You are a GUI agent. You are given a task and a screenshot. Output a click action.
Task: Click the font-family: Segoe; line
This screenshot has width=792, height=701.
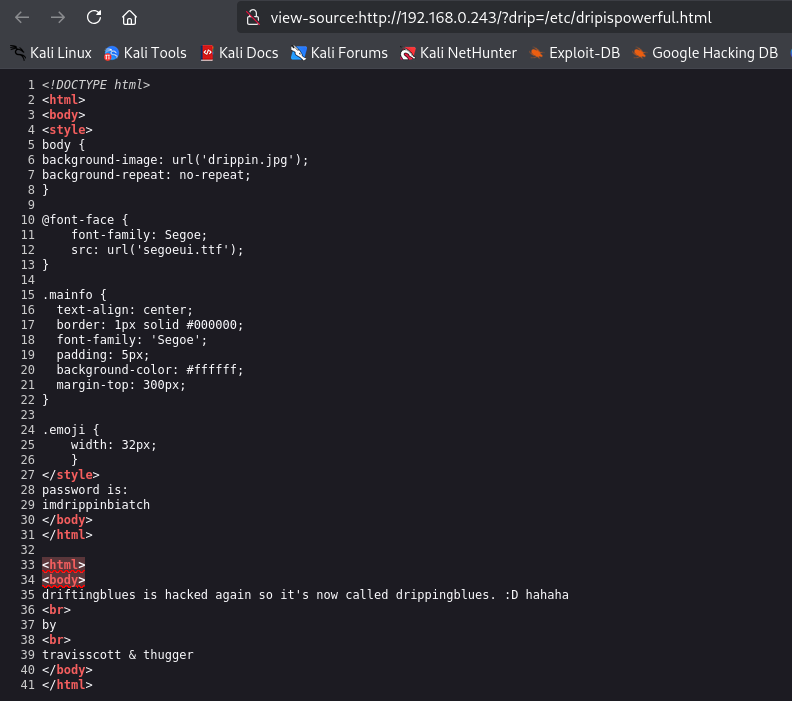click(x=139, y=235)
